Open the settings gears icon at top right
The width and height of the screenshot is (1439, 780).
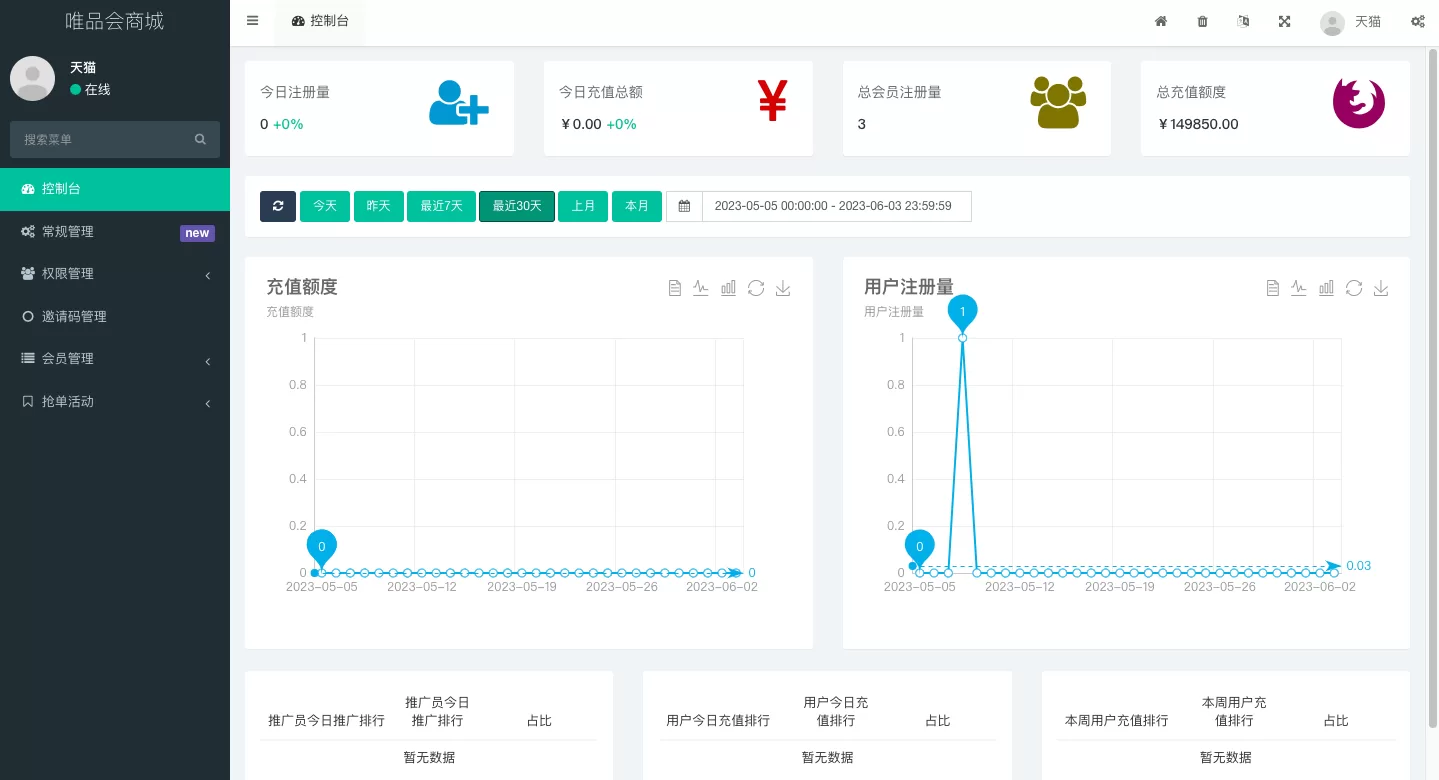(x=1417, y=21)
